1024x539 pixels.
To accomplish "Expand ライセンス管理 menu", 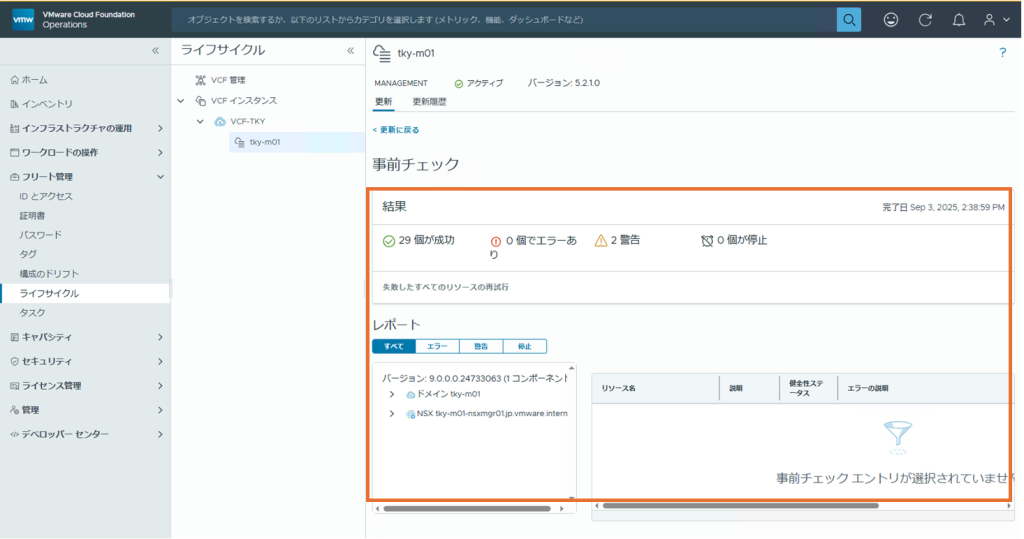I will pyautogui.click(x=160, y=385).
